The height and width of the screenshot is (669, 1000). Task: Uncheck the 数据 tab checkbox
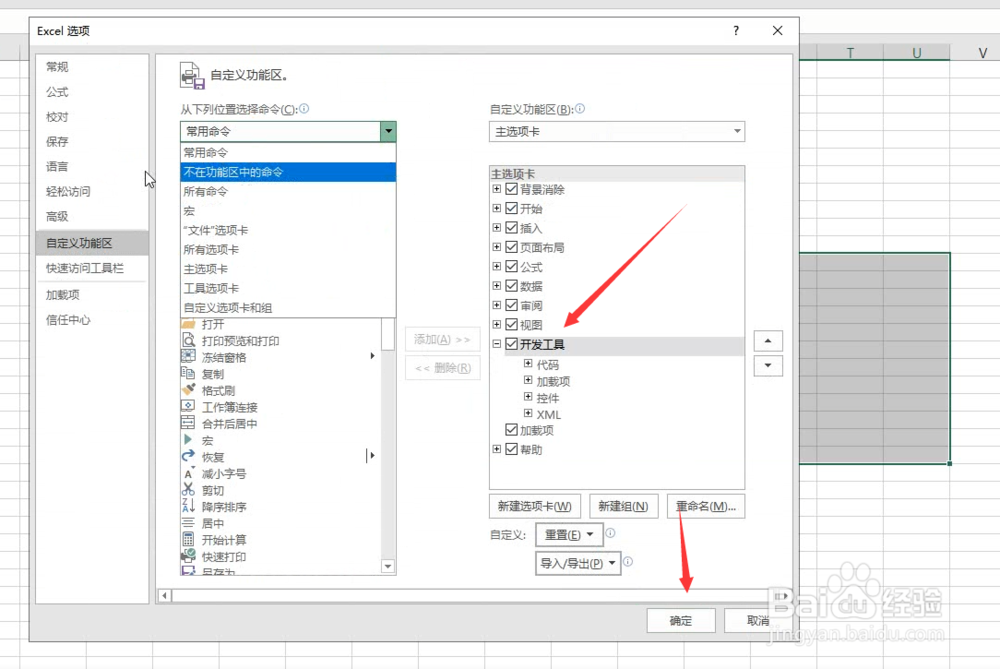(x=511, y=286)
